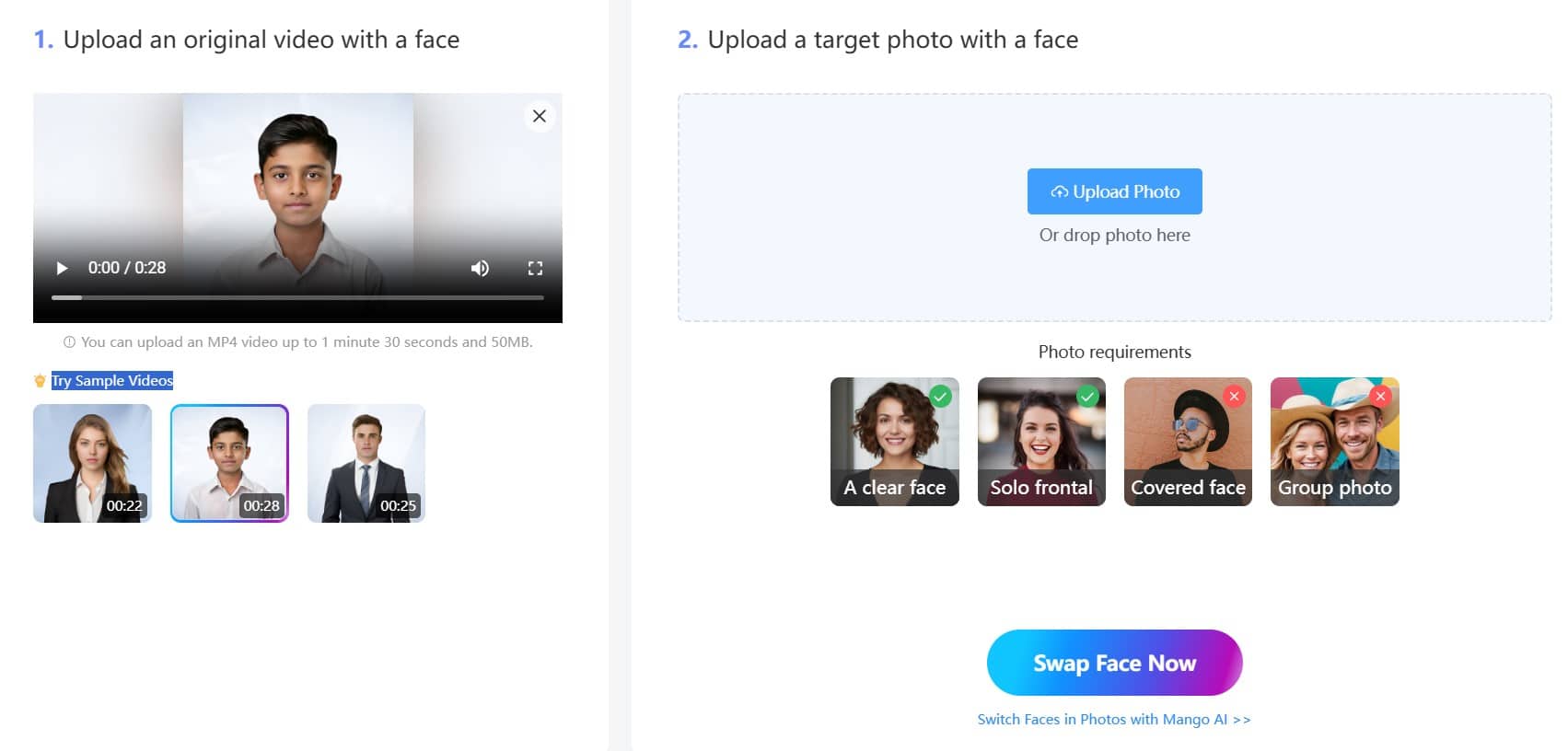This screenshot has height=751, width=1568.
Task: Click the video progress bar
Action: click(x=297, y=297)
